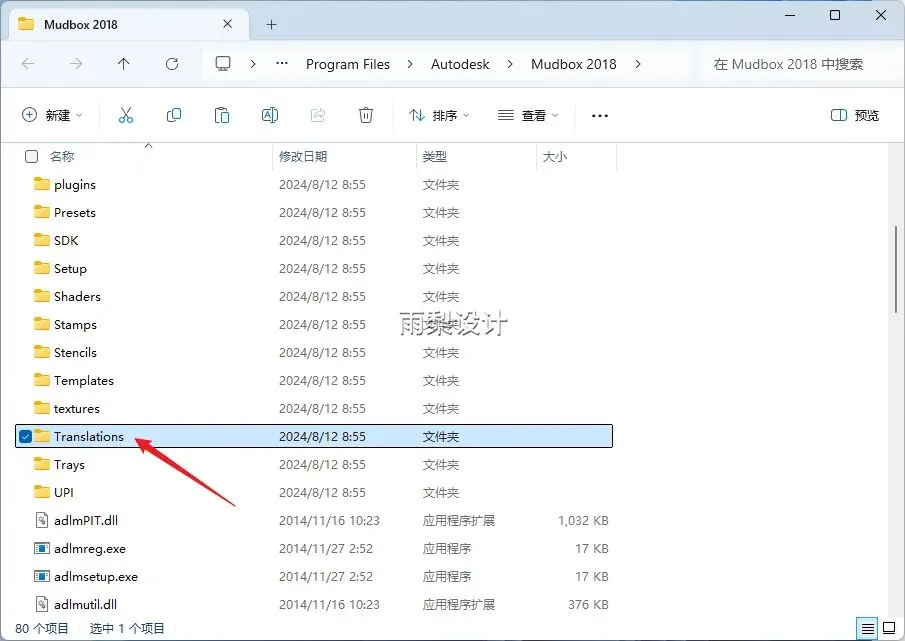Expand chevron after Autodesk
The height and width of the screenshot is (641, 905).
[510, 64]
